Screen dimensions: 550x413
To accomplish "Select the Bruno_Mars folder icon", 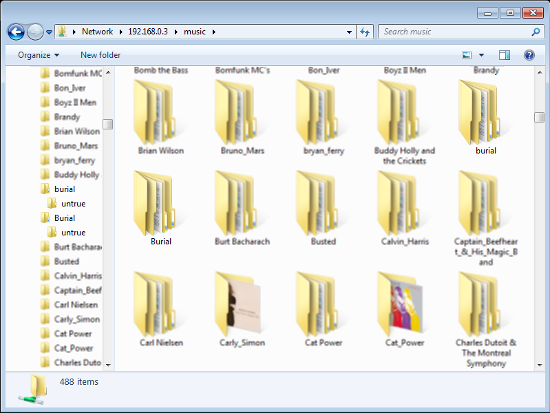I will [x=236, y=112].
